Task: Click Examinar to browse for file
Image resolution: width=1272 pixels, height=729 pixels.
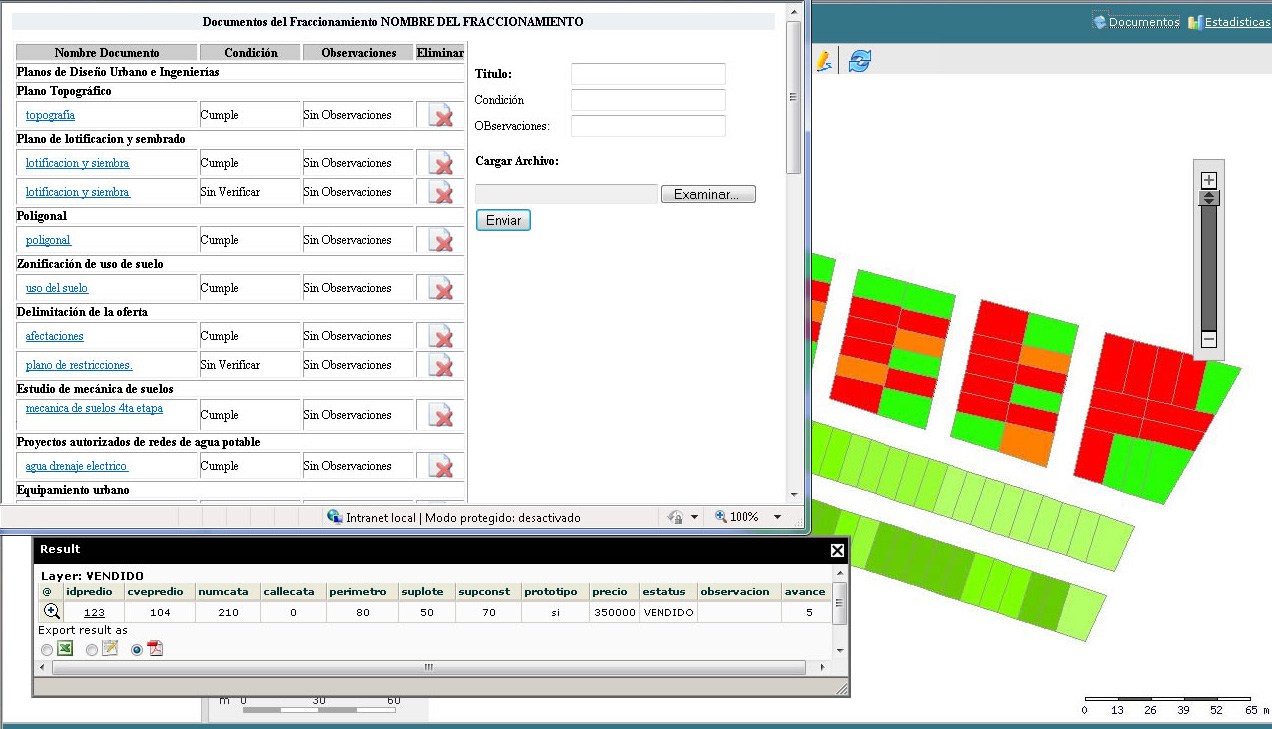Action: click(x=707, y=194)
